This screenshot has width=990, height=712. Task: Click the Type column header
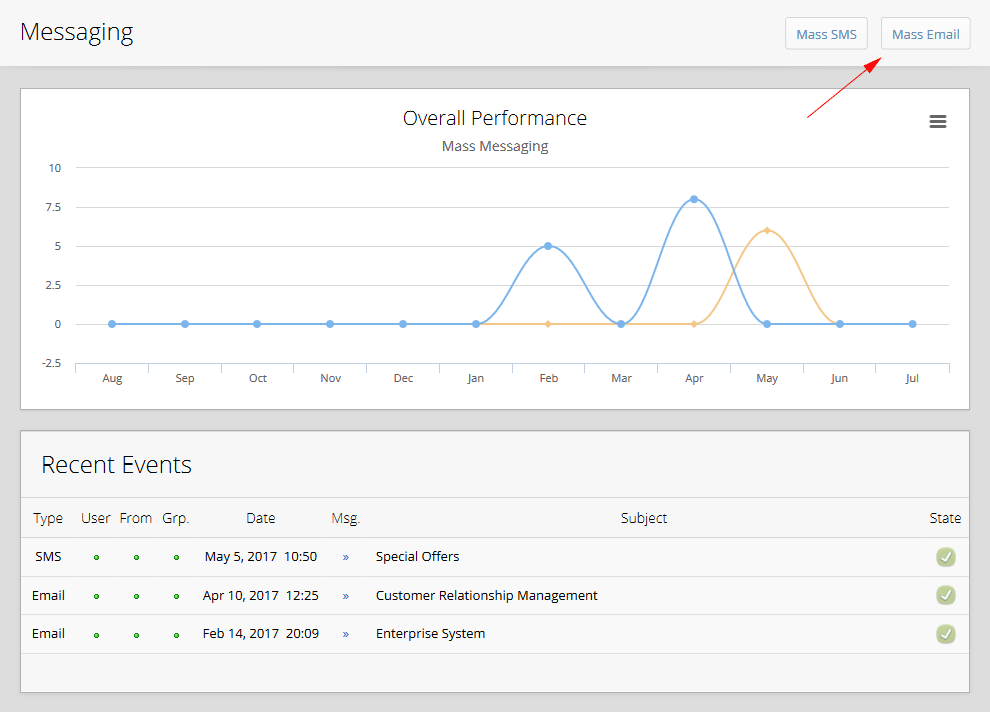pyautogui.click(x=48, y=518)
